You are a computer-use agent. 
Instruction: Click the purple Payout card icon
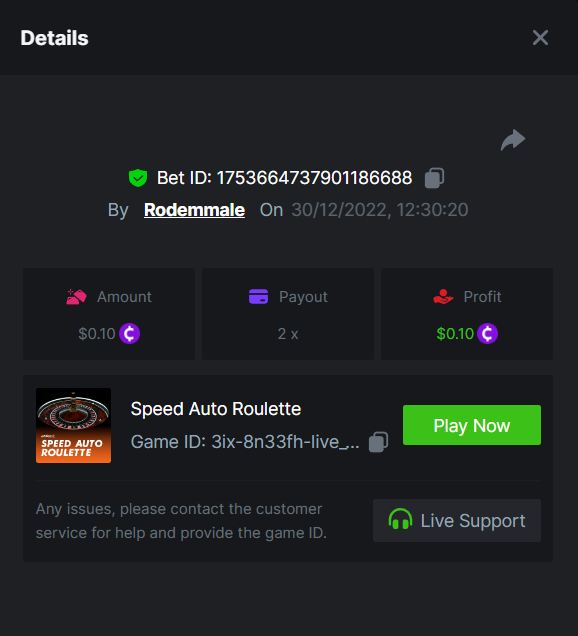pyautogui.click(x=258, y=297)
